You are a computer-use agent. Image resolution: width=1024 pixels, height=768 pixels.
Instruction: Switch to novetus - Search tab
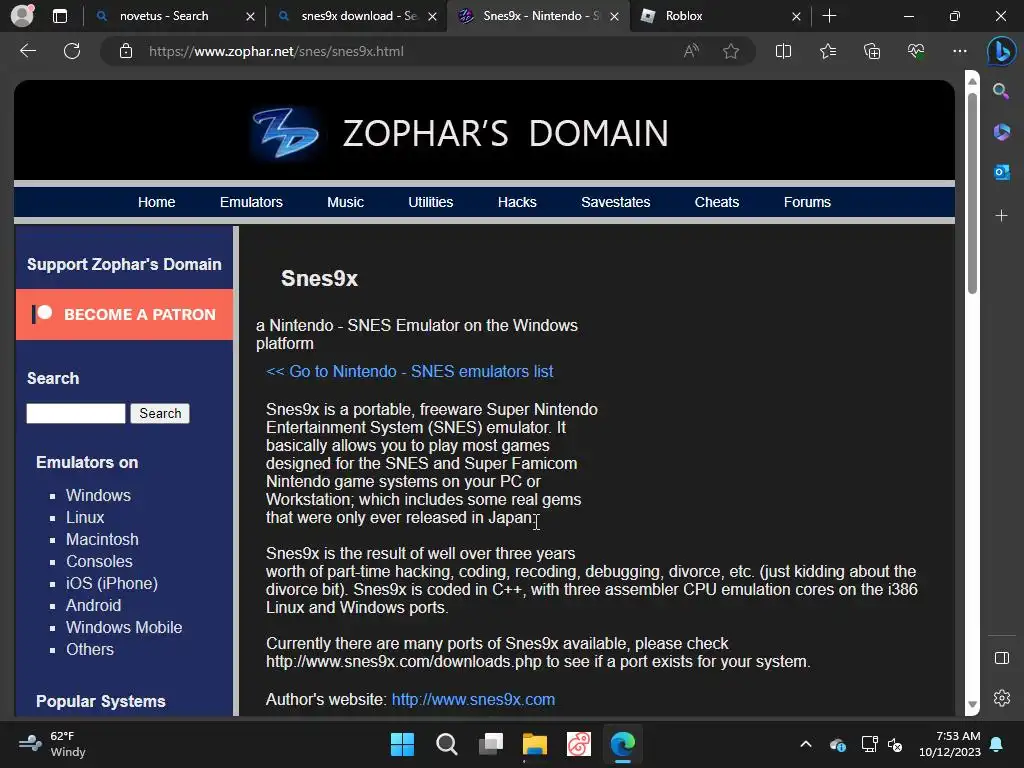pyautogui.click(x=164, y=16)
